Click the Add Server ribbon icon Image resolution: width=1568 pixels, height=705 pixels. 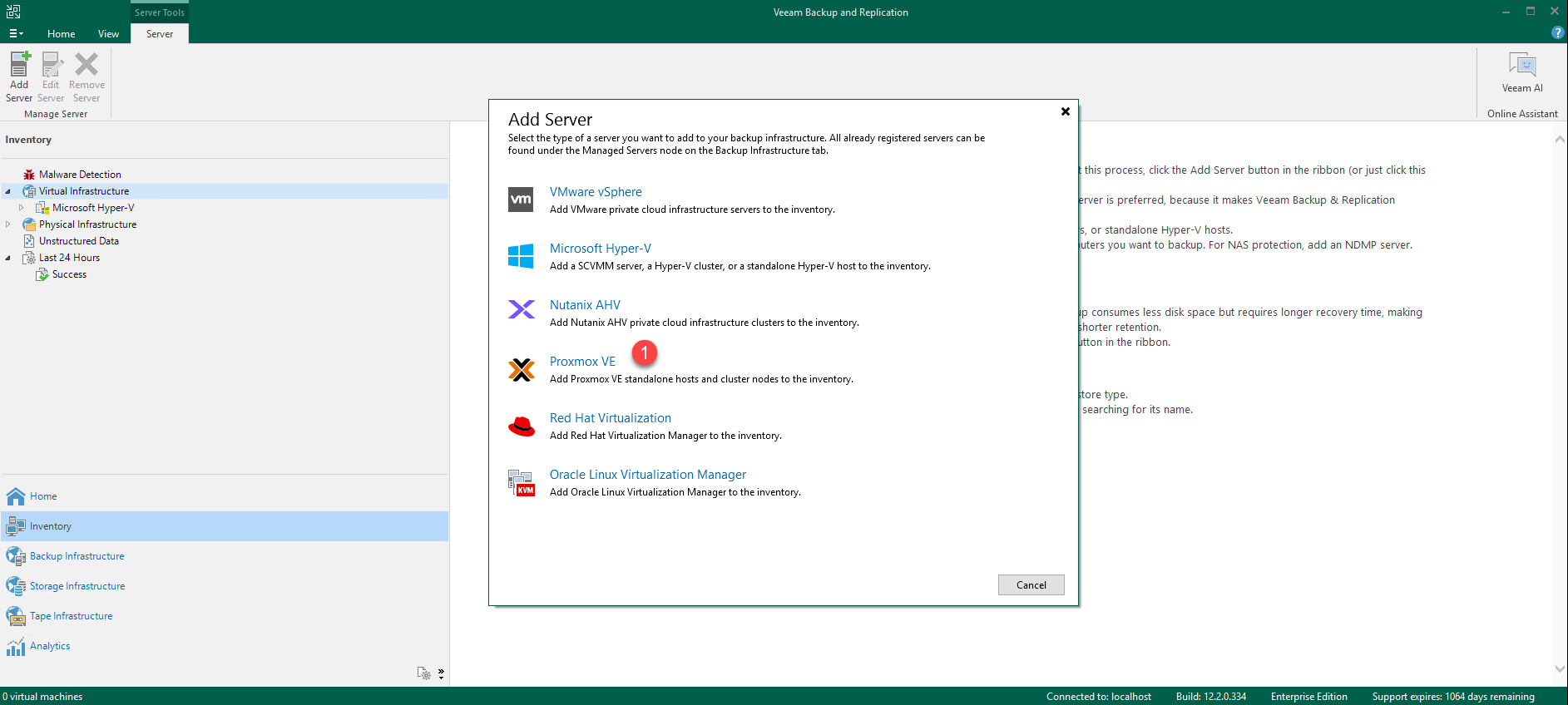click(19, 65)
